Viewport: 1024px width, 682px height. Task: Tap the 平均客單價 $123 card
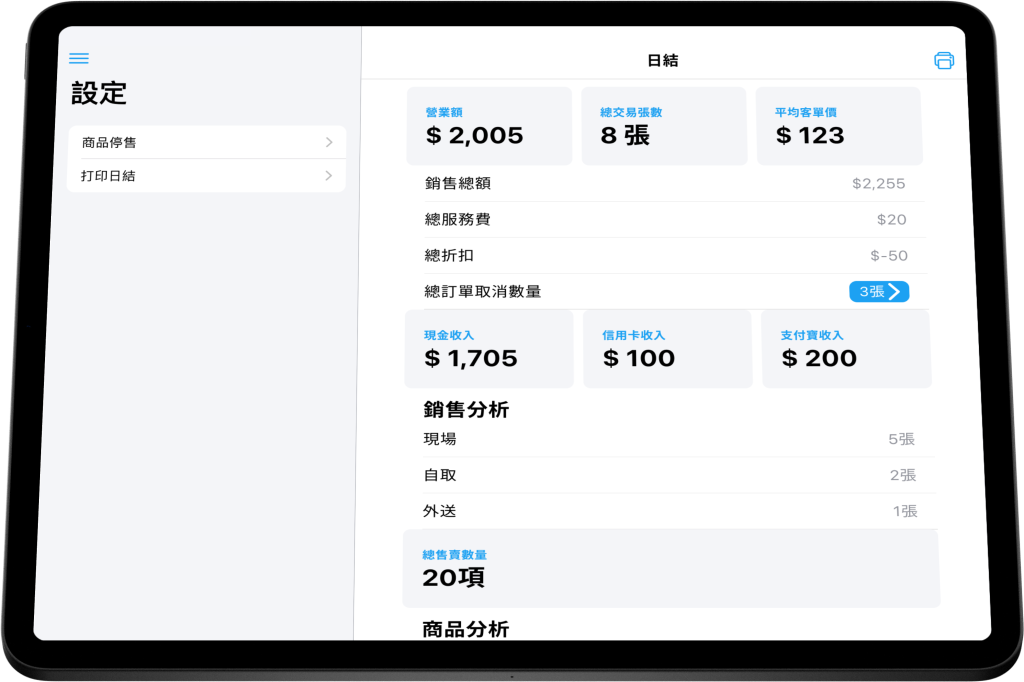(x=838, y=126)
